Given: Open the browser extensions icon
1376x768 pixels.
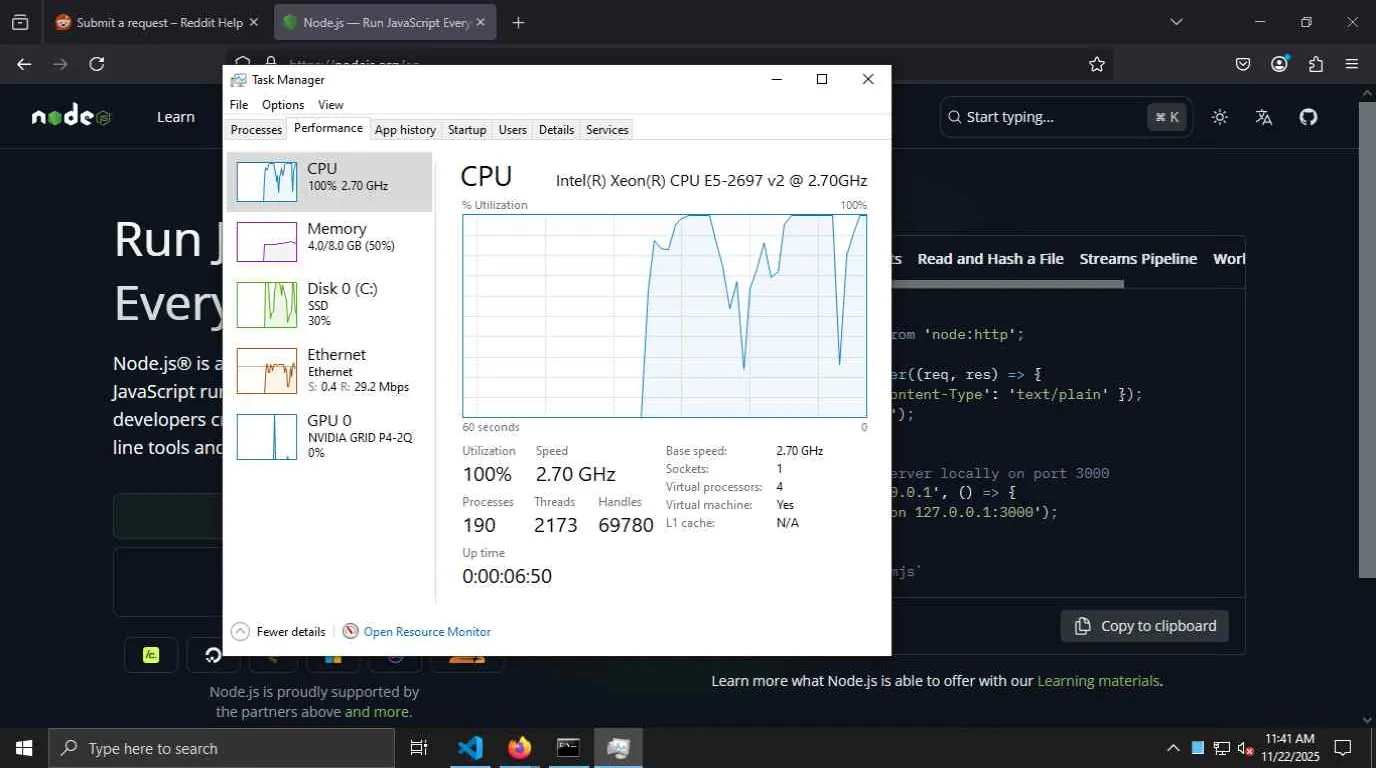Looking at the screenshot, I should point(1316,64).
